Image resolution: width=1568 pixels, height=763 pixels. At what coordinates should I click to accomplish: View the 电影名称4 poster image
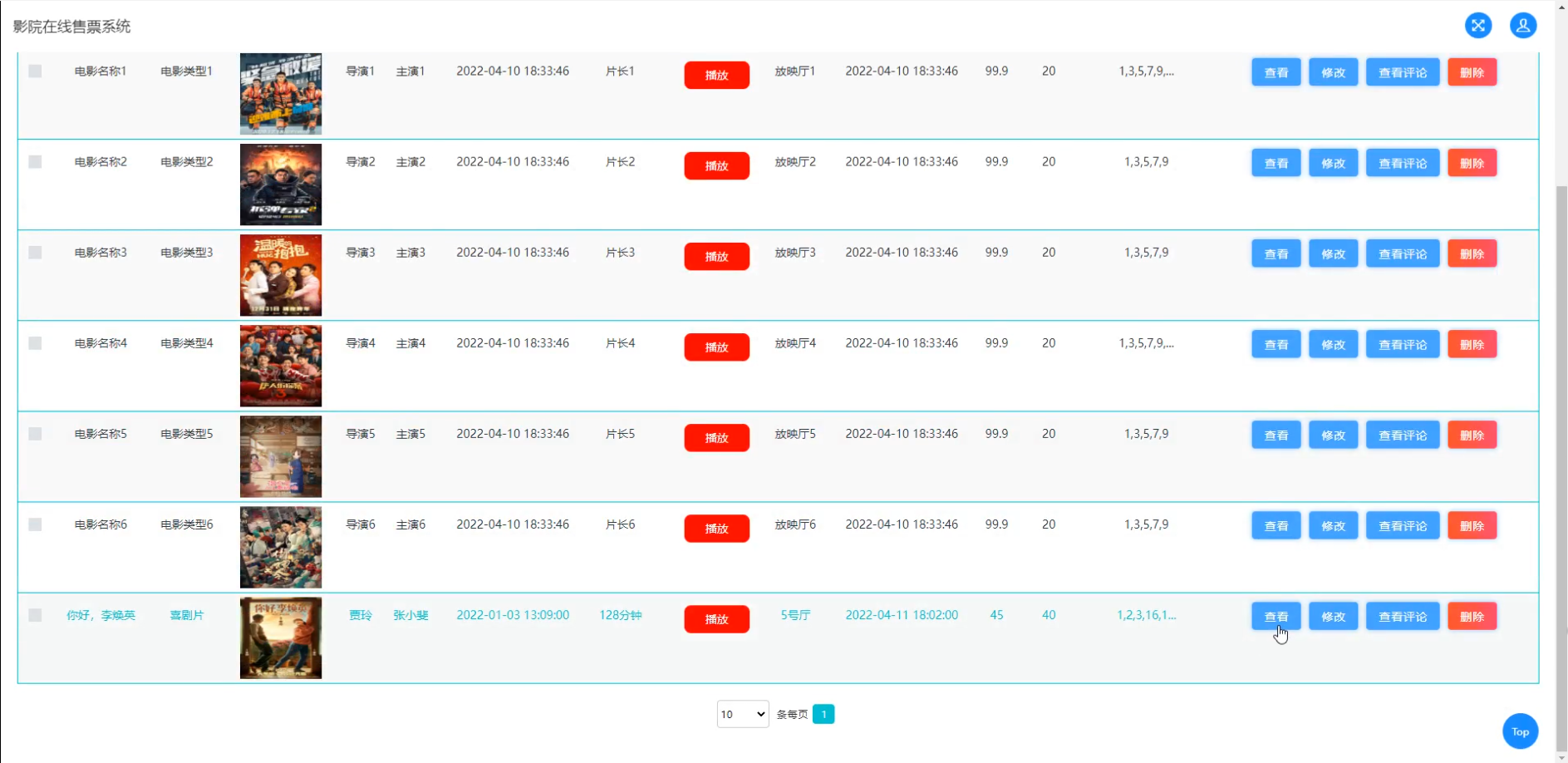tap(281, 366)
